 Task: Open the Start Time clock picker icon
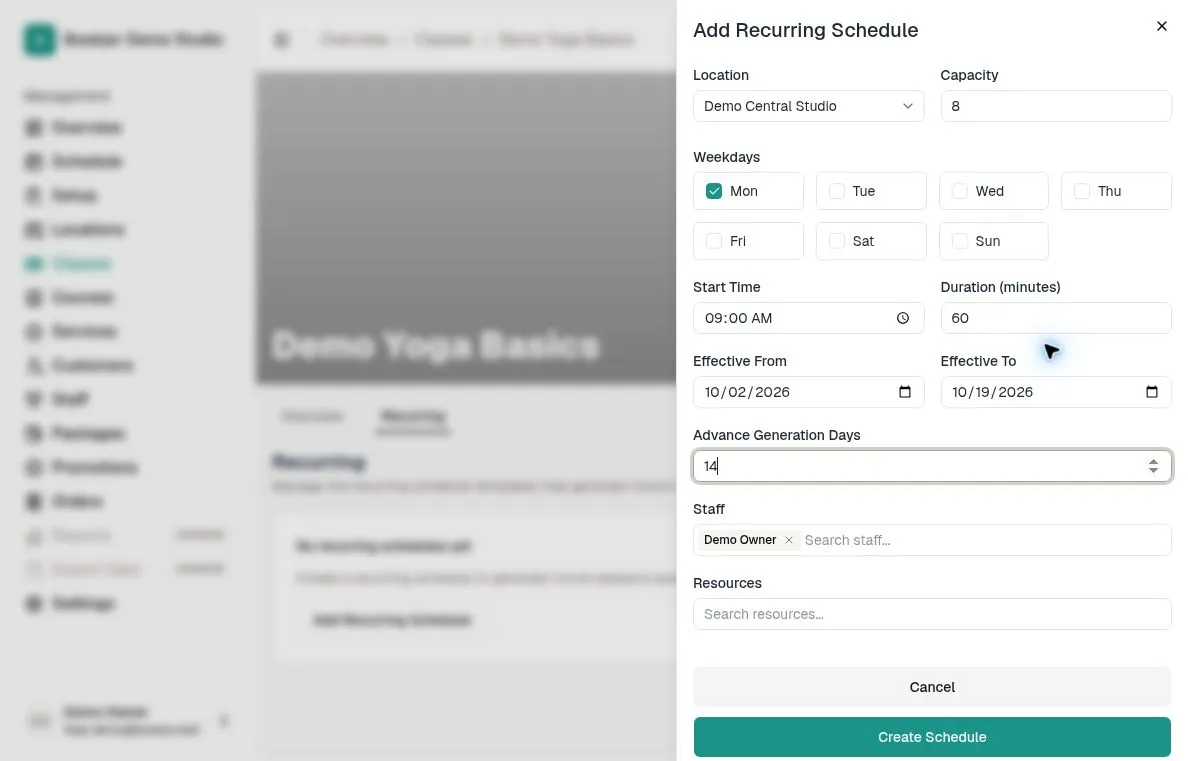pos(903,318)
